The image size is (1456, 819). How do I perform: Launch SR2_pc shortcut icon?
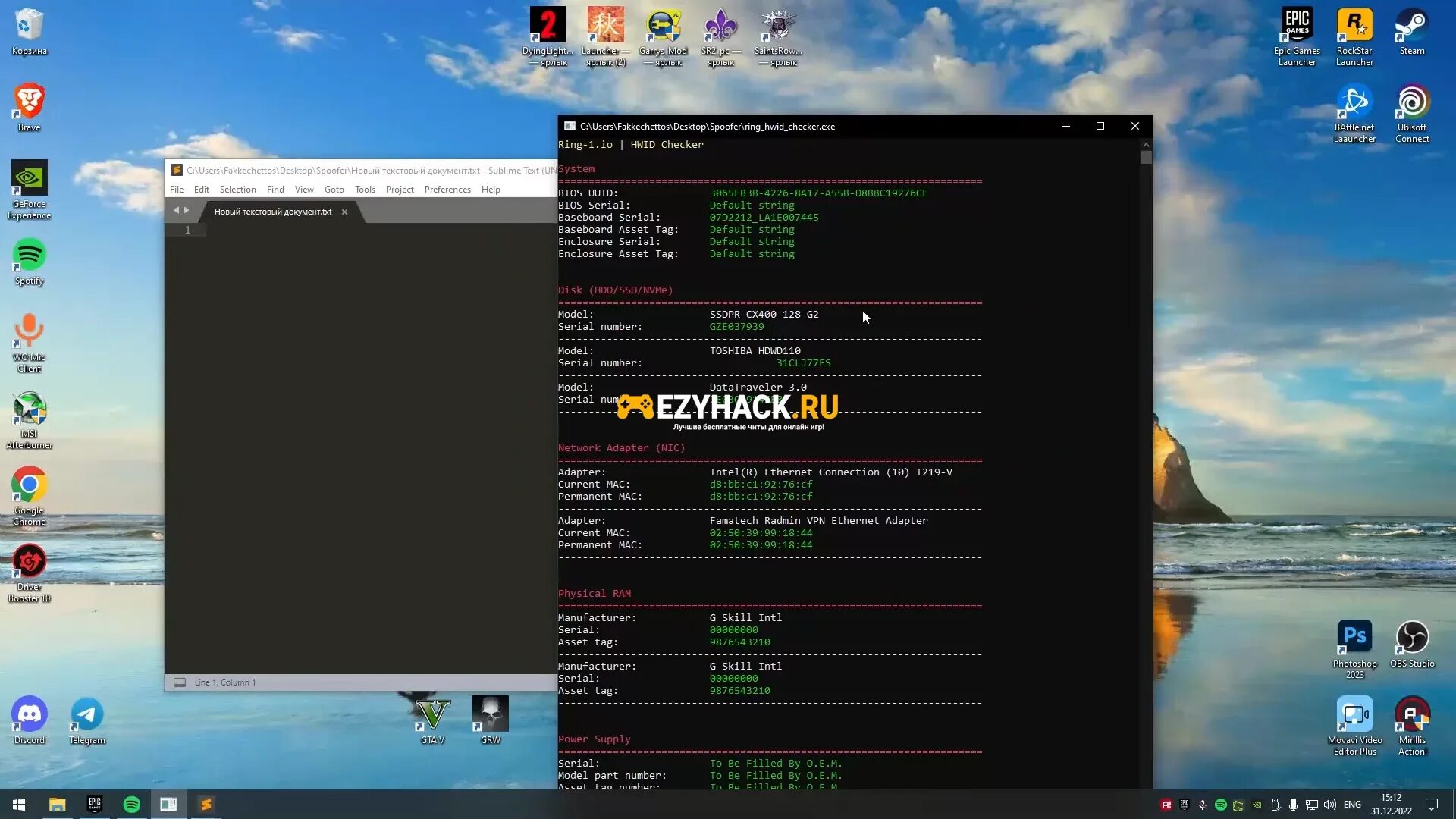(x=720, y=36)
